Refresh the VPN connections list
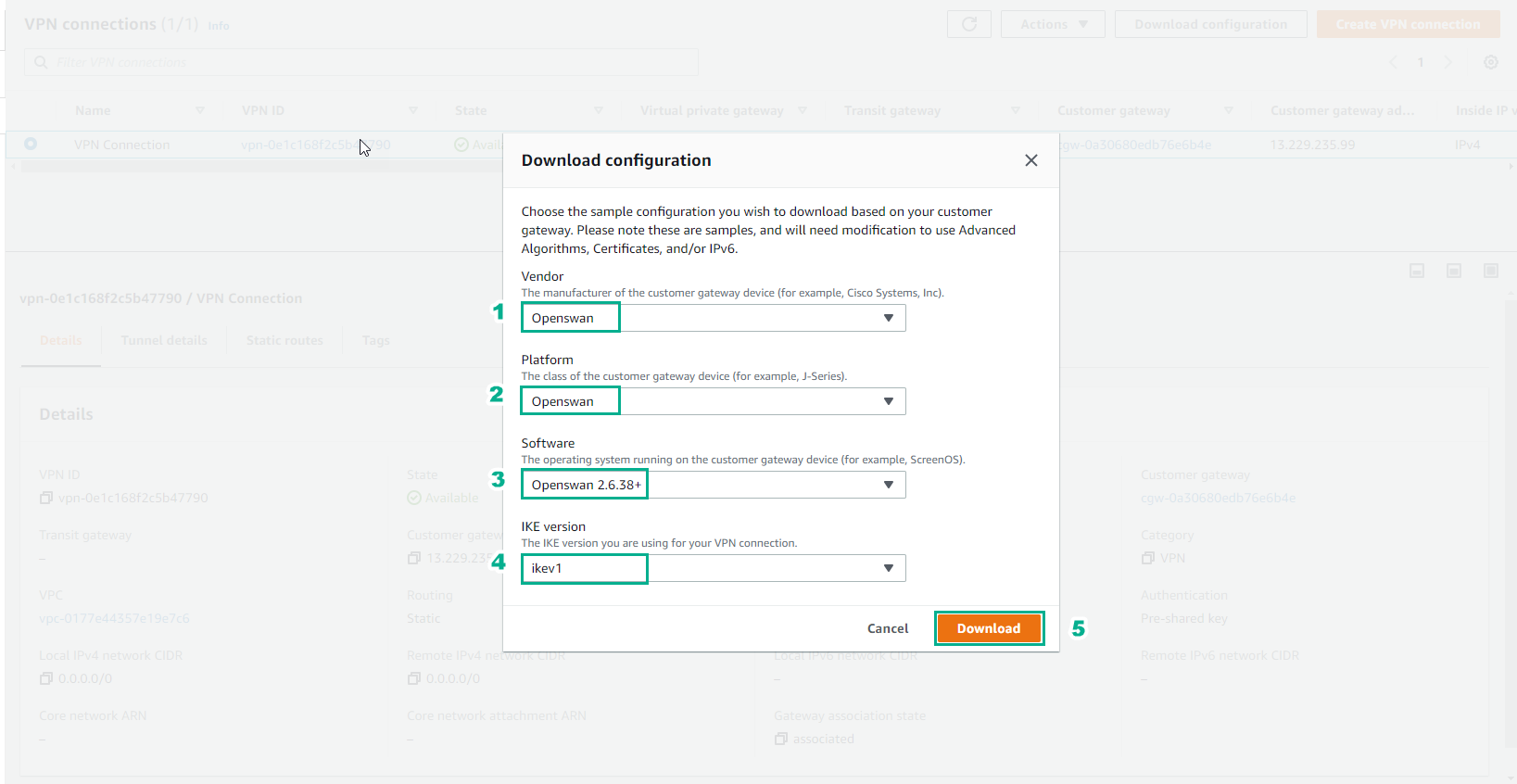The image size is (1517, 784). tap(969, 24)
